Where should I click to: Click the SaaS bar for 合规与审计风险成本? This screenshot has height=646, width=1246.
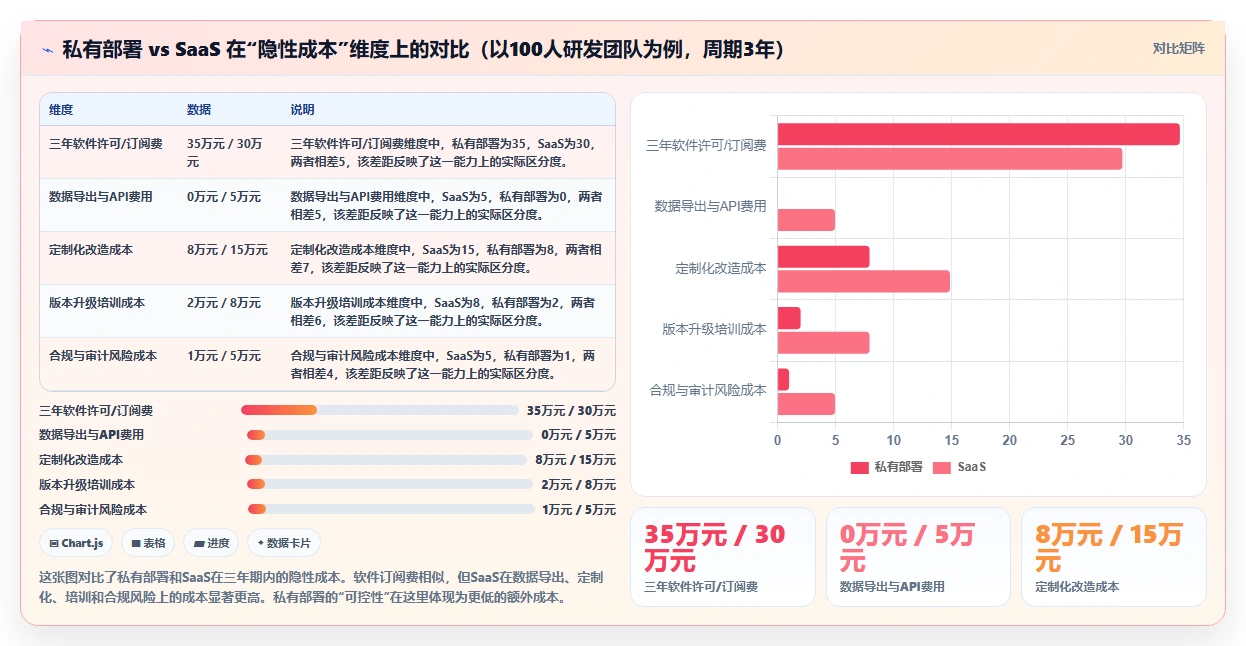pos(806,404)
